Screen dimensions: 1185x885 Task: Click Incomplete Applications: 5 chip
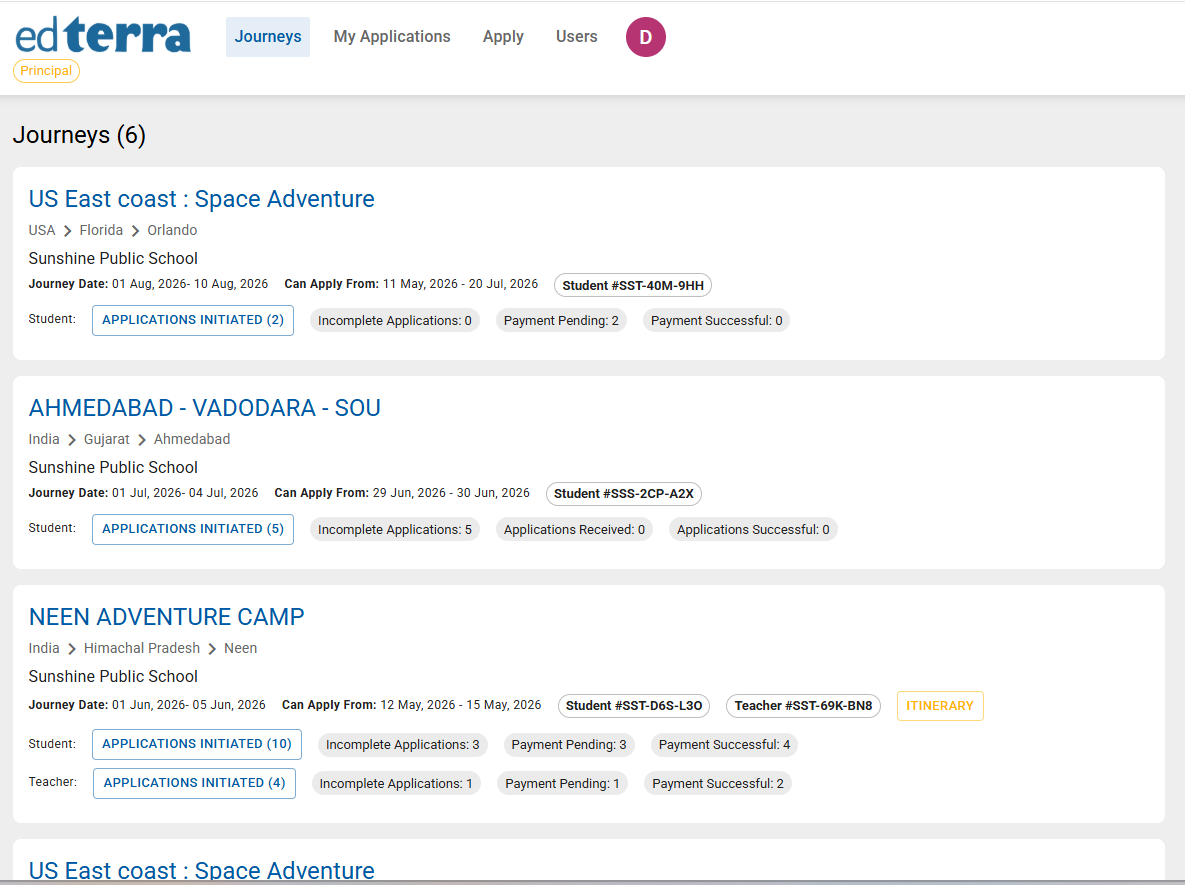click(394, 530)
